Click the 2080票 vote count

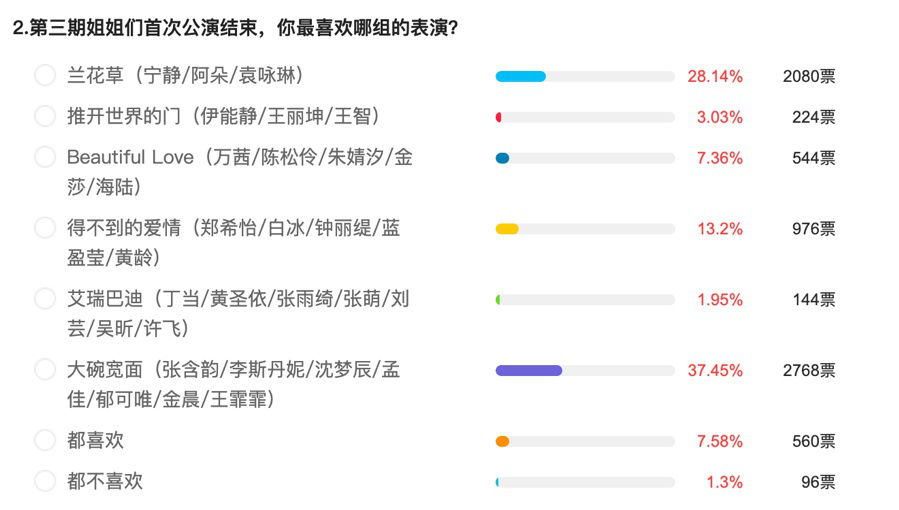[809, 76]
